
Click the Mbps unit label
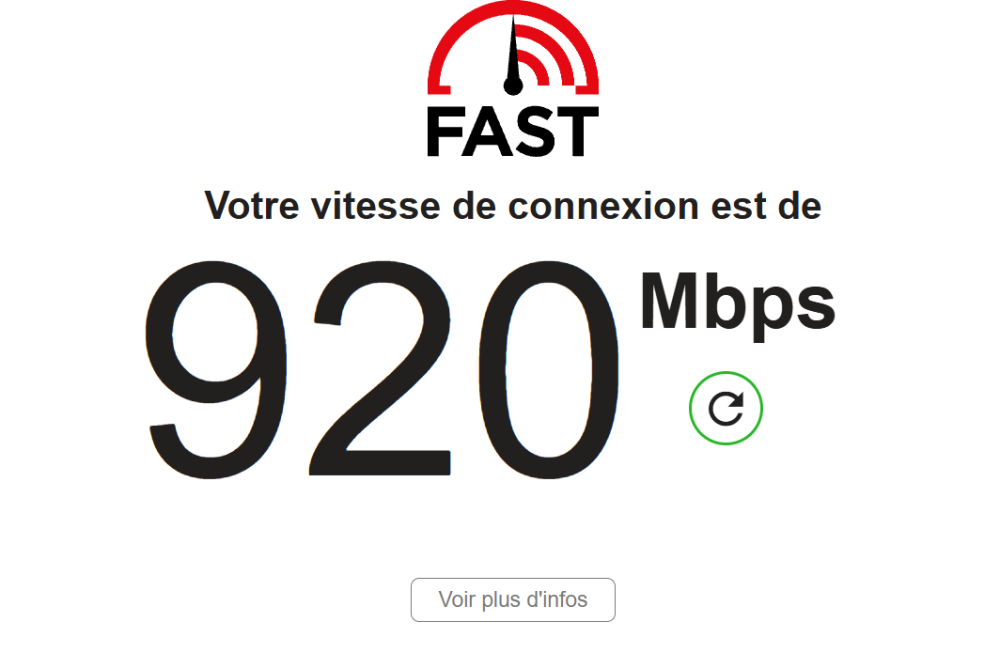point(738,304)
